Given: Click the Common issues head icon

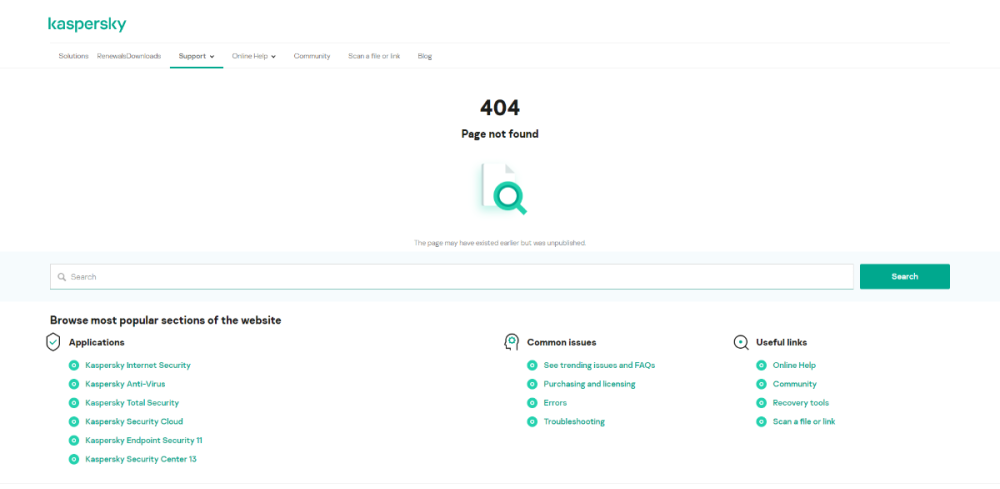Looking at the screenshot, I should click(511, 342).
